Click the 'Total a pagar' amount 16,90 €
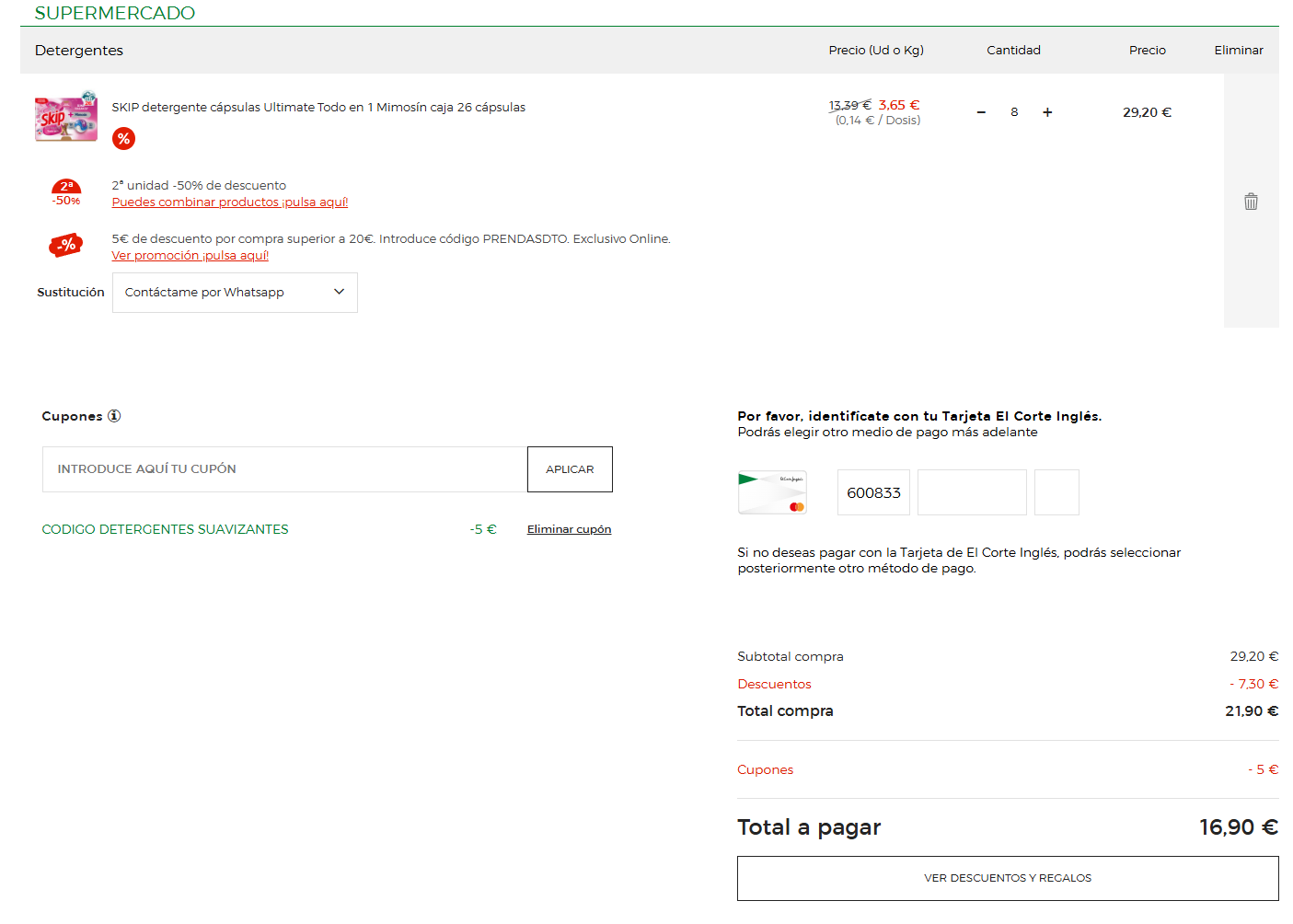 [x=1239, y=827]
